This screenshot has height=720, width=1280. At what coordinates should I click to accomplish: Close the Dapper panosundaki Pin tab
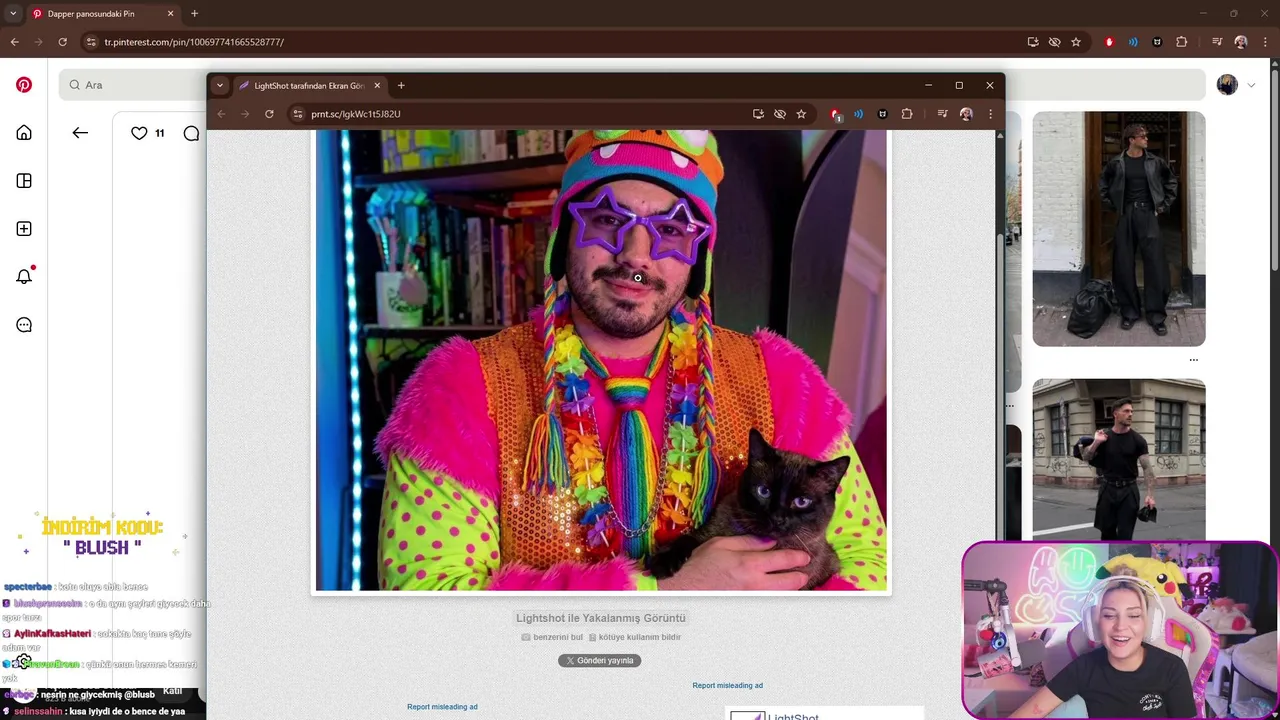tap(170, 14)
